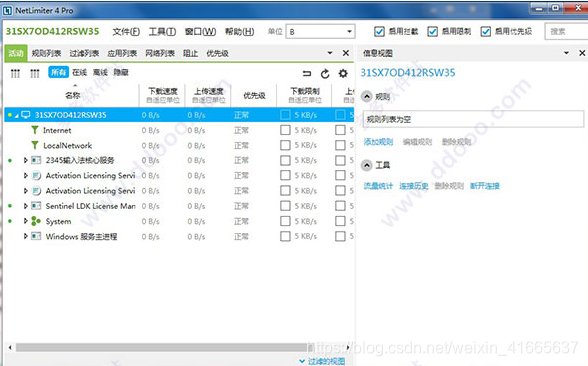
Task: Open the activity panel's dropdown arrow menu
Action: 330,53
